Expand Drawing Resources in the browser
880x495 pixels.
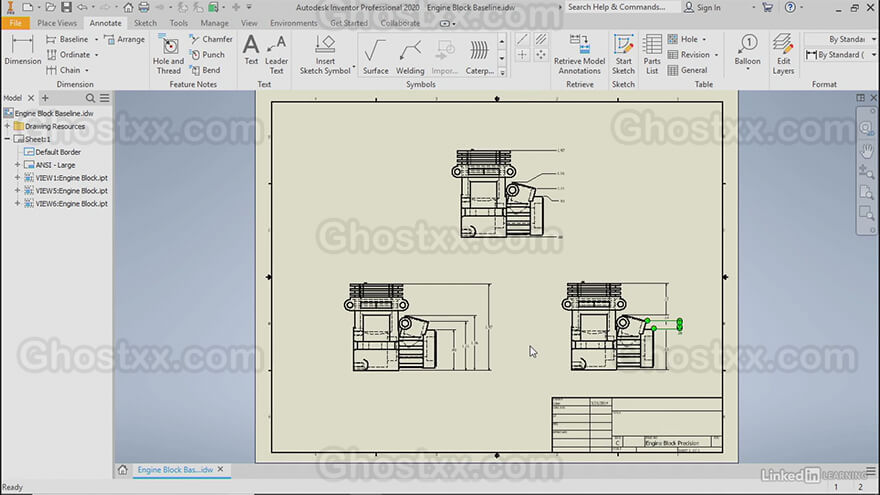click(x=7, y=126)
